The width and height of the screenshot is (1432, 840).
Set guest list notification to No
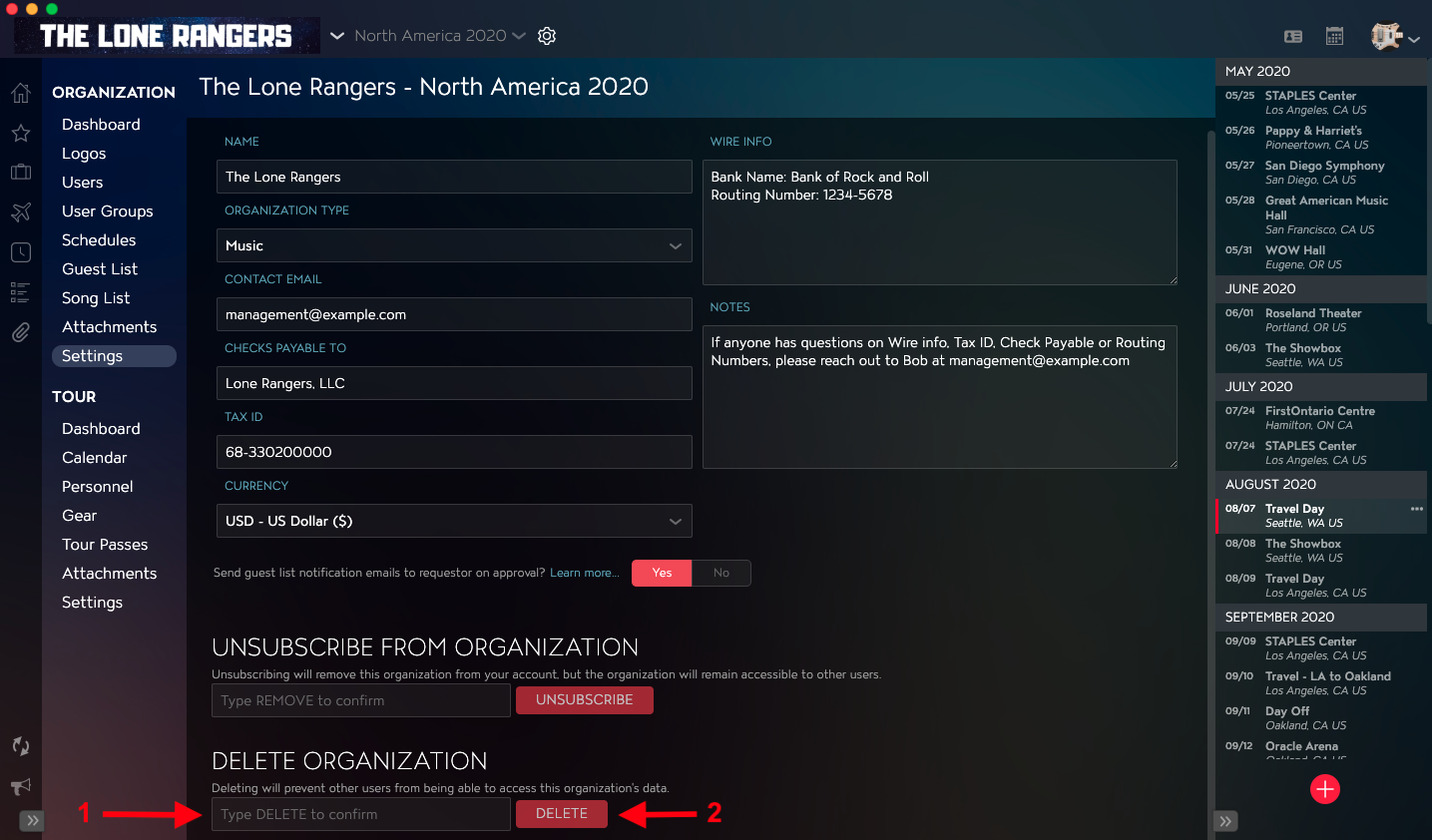[721, 573]
